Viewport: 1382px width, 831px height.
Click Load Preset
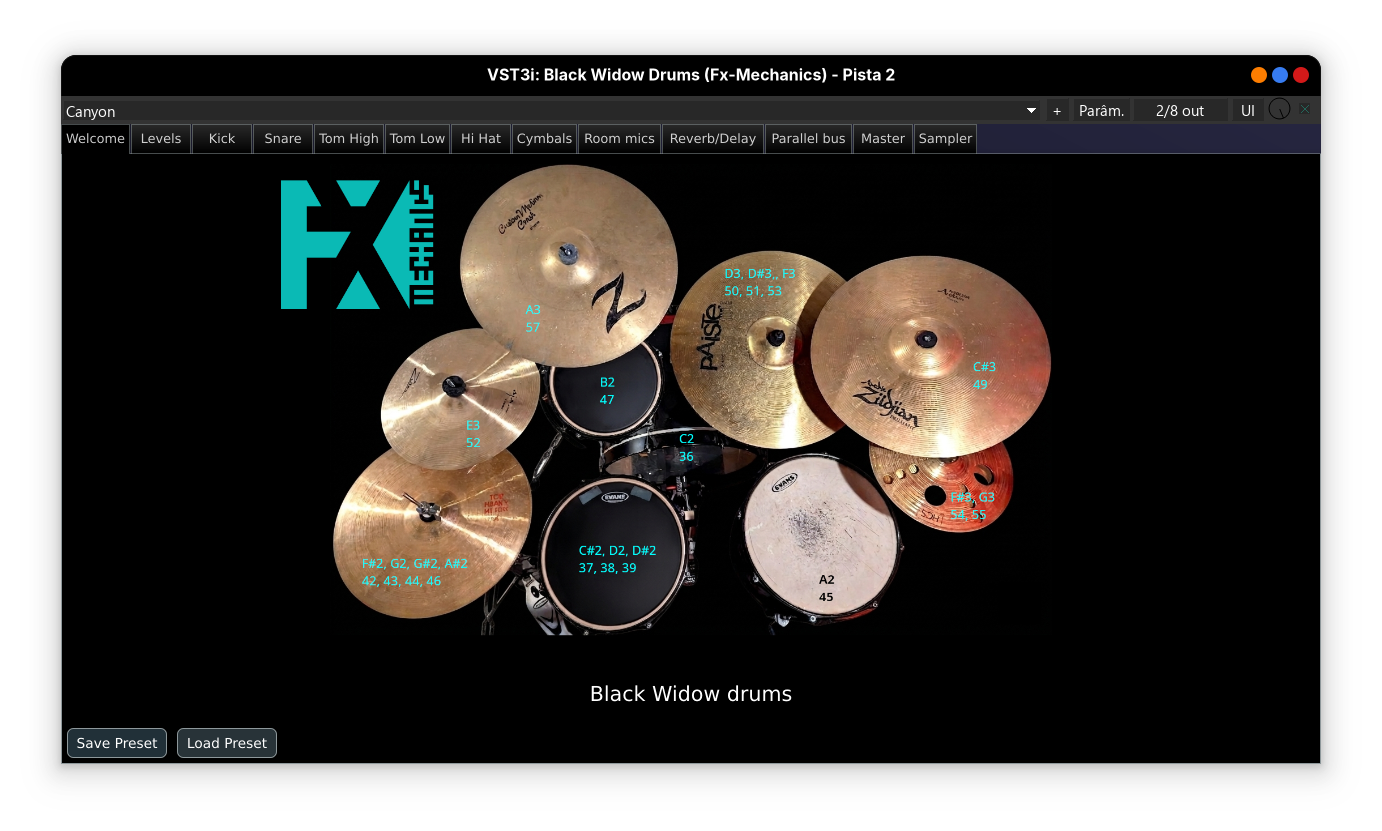click(226, 743)
